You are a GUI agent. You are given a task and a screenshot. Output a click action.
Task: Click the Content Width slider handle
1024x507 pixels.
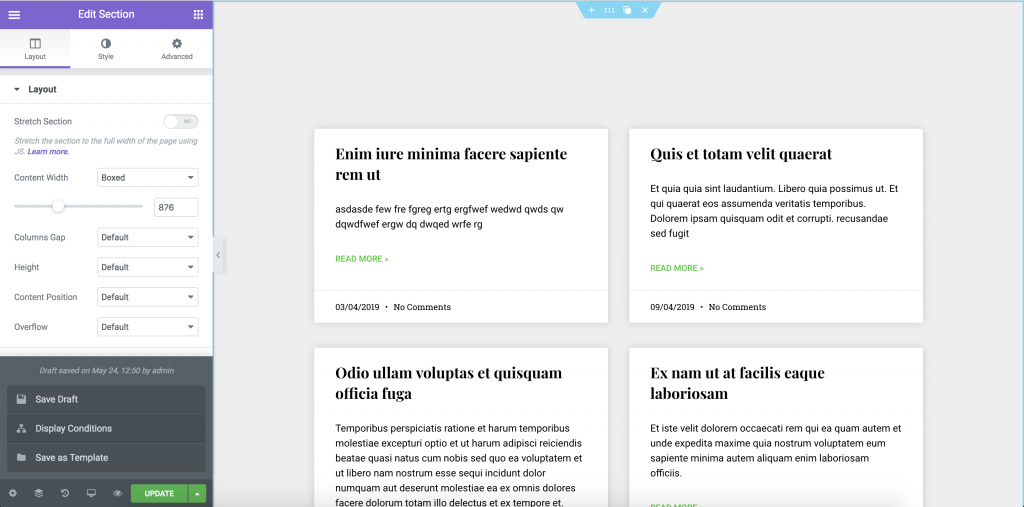pyautogui.click(x=58, y=206)
